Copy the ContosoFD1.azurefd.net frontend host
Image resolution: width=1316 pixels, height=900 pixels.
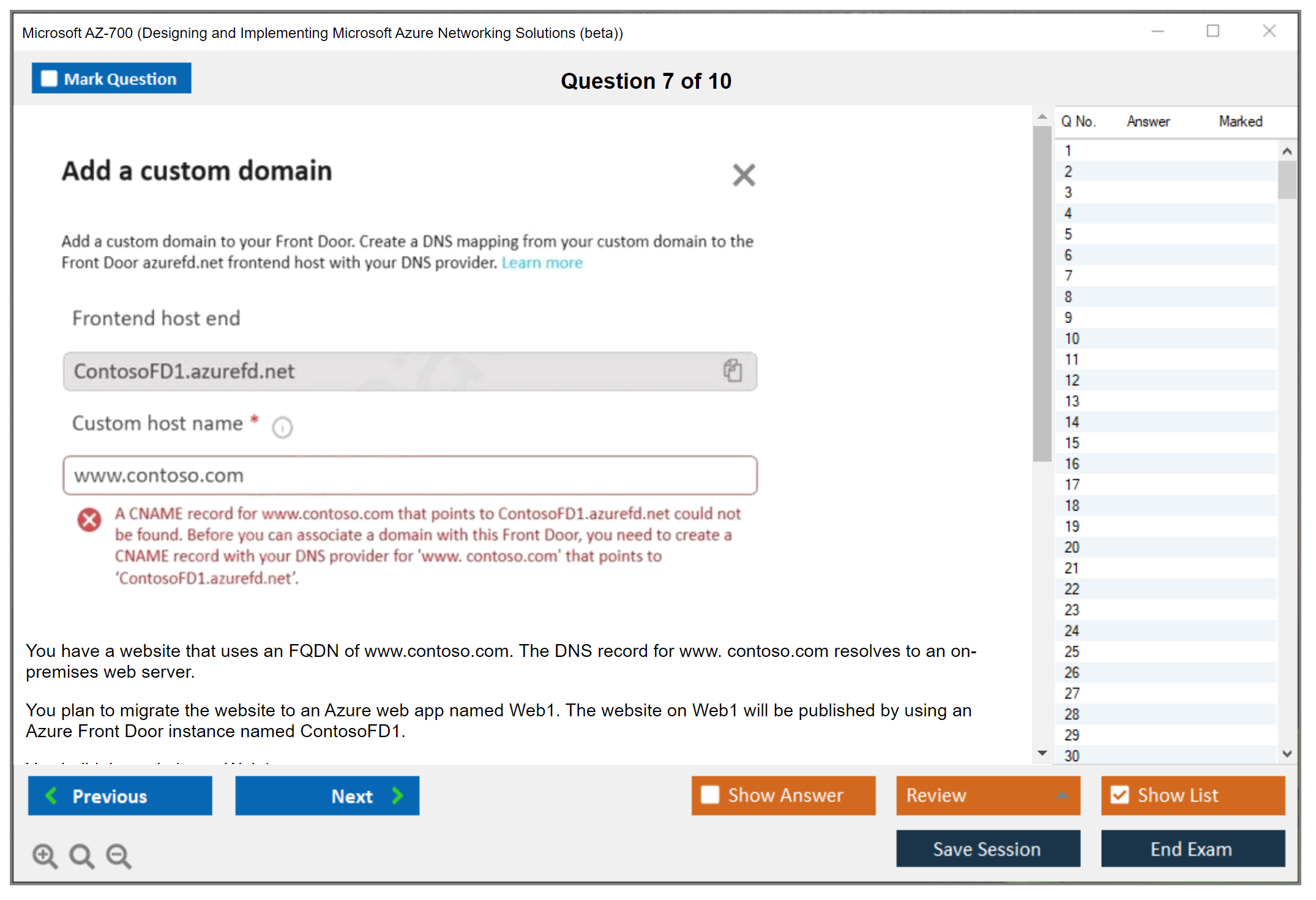[x=733, y=370]
